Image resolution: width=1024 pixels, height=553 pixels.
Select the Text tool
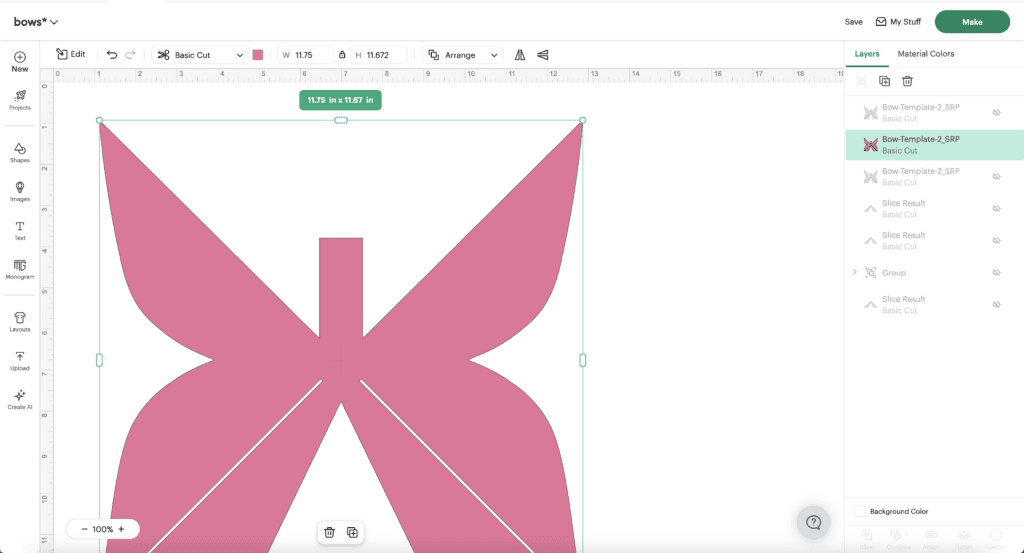coord(20,230)
